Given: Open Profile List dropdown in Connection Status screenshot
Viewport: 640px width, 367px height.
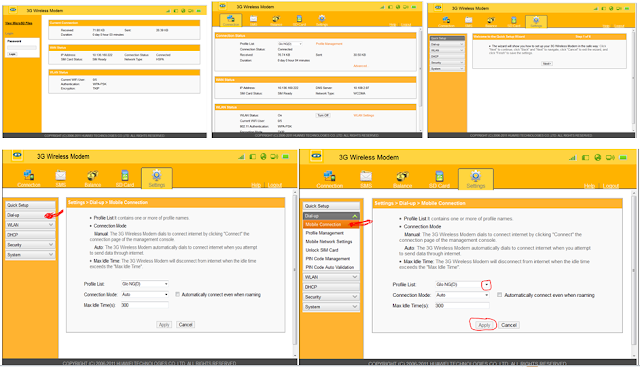Looking at the screenshot, I should (x=290, y=44).
